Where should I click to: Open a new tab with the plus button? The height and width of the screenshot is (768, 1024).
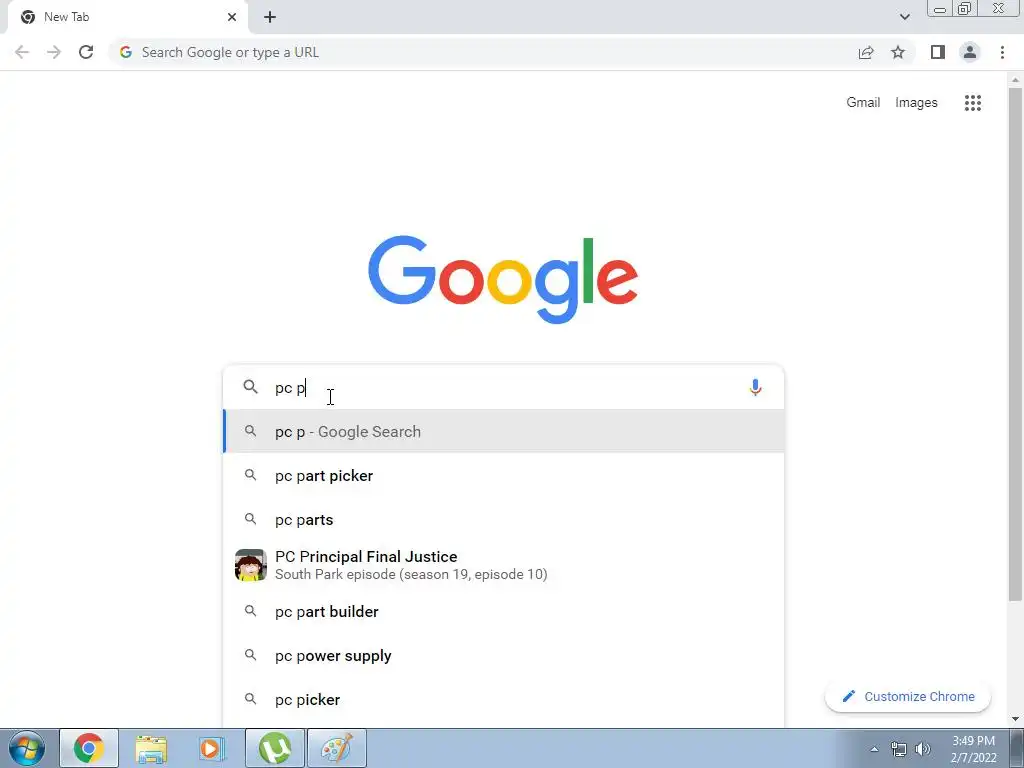(x=270, y=17)
